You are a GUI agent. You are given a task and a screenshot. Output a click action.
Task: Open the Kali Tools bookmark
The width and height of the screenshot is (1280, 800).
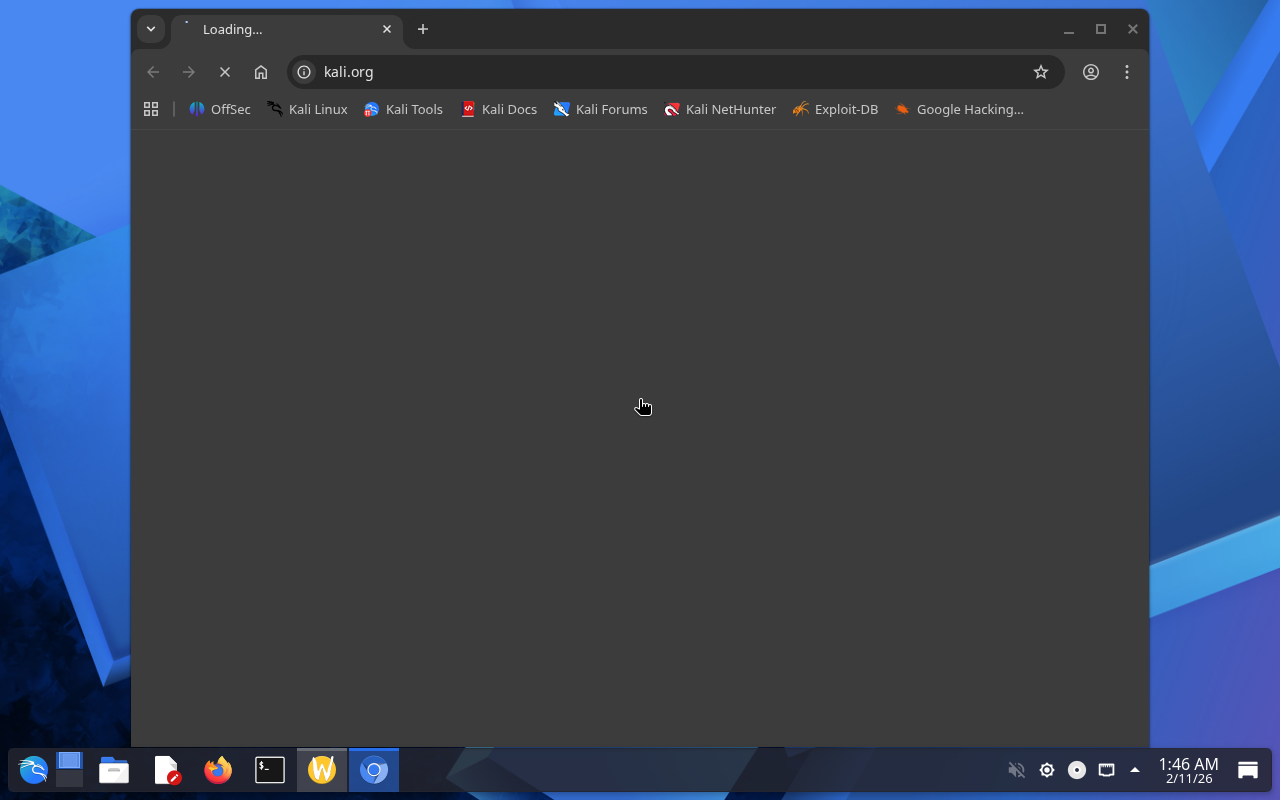(x=403, y=109)
